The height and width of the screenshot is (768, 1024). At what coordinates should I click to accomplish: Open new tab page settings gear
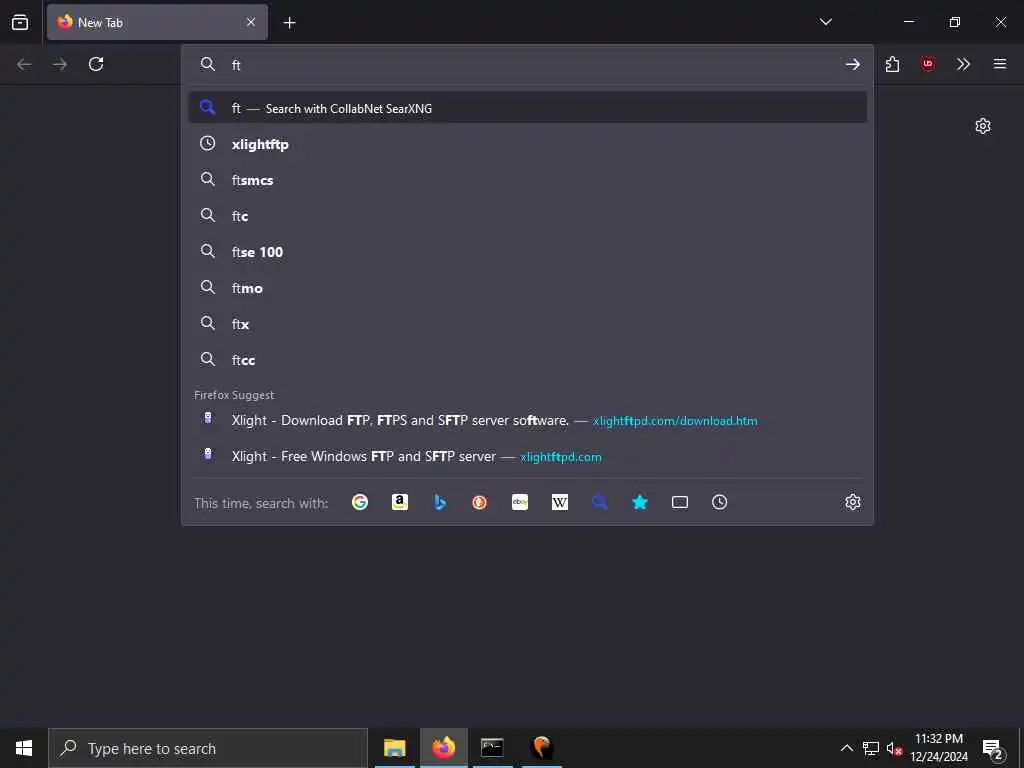pos(983,126)
